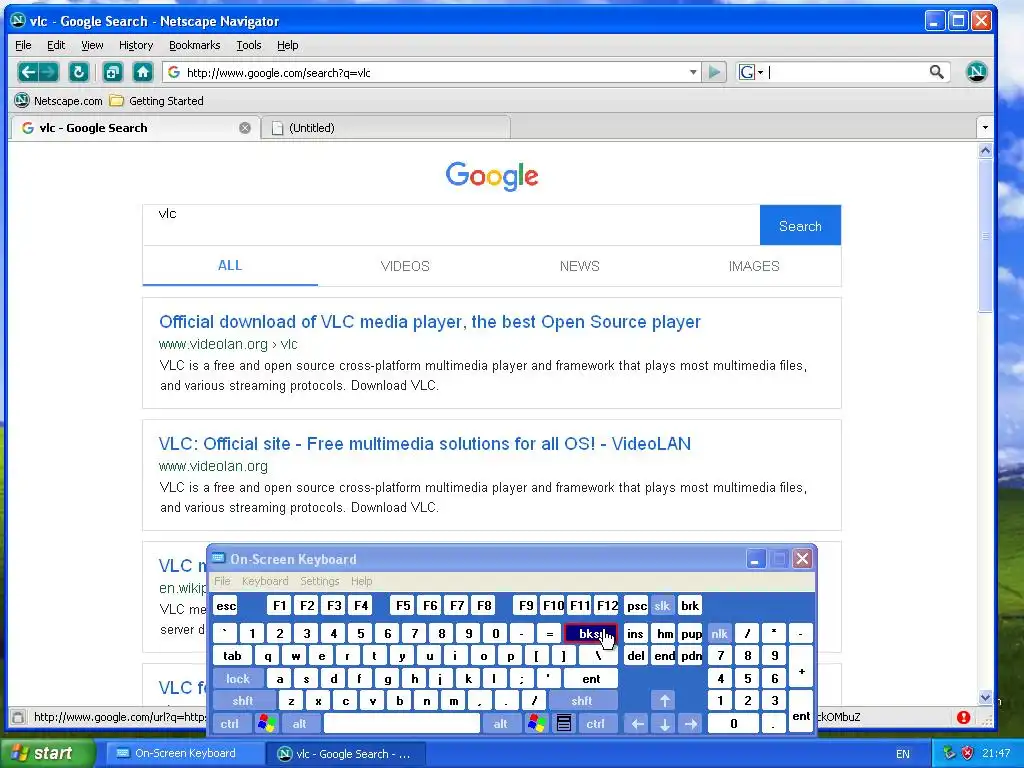
Task: Open the Bookmarks menu
Action: (195, 45)
